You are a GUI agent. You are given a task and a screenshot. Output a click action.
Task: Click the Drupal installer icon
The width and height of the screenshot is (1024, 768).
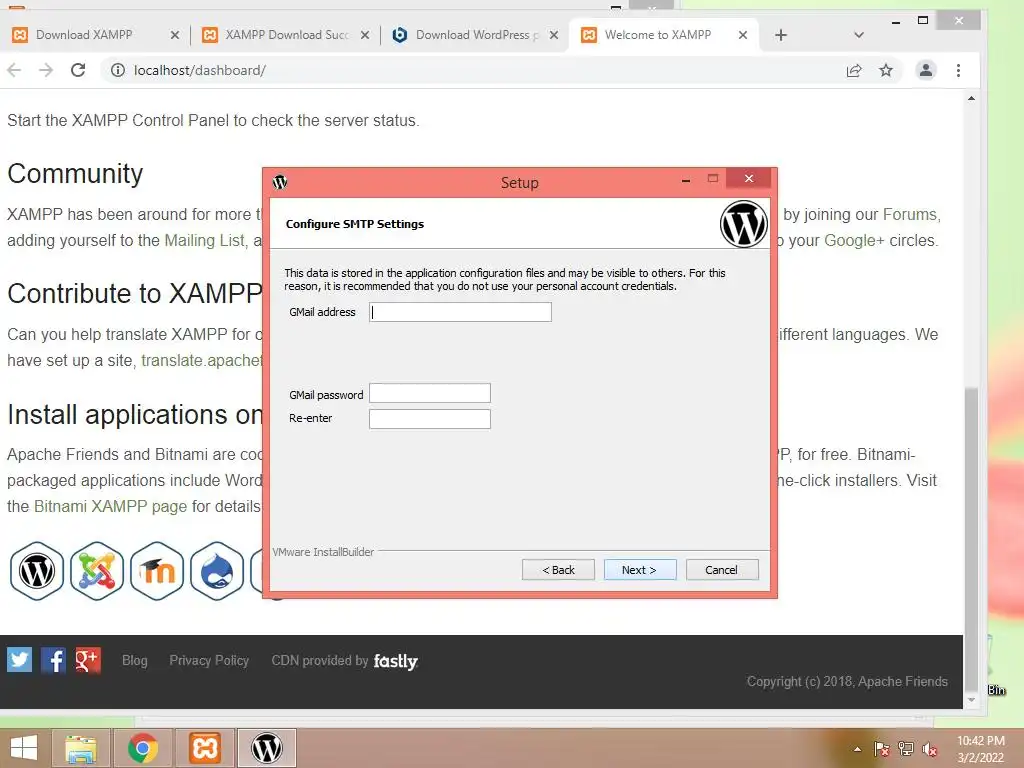coord(217,571)
